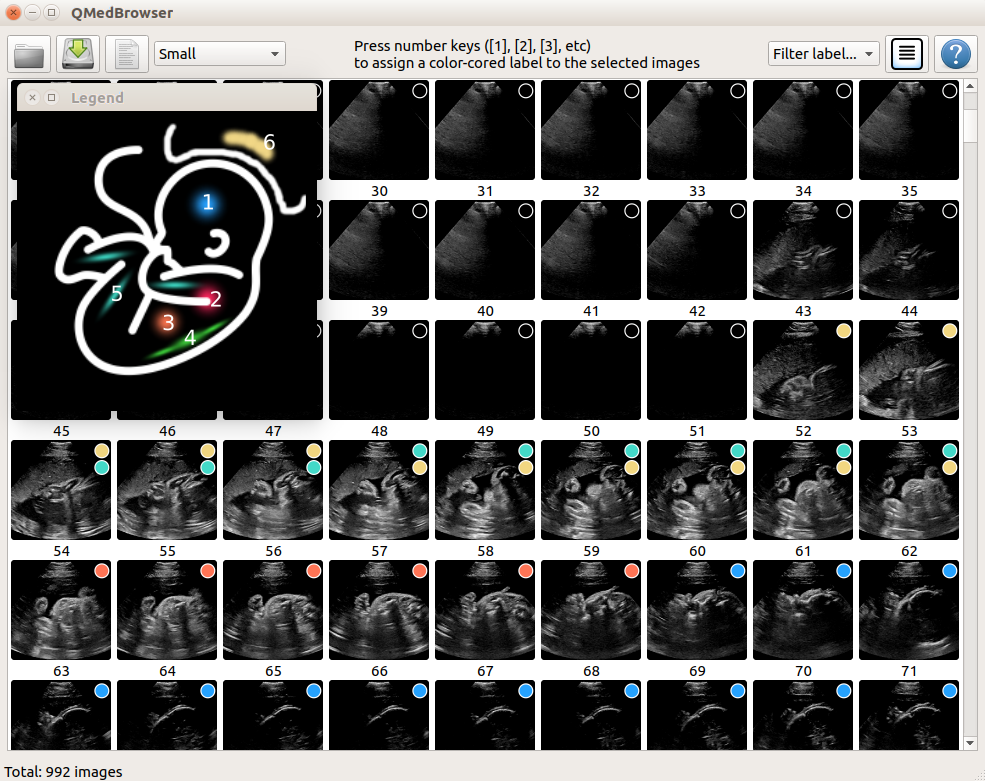Click the 'Press number keys' instruction text
The width and height of the screenshot is (985, 781).
pos(526,54)
